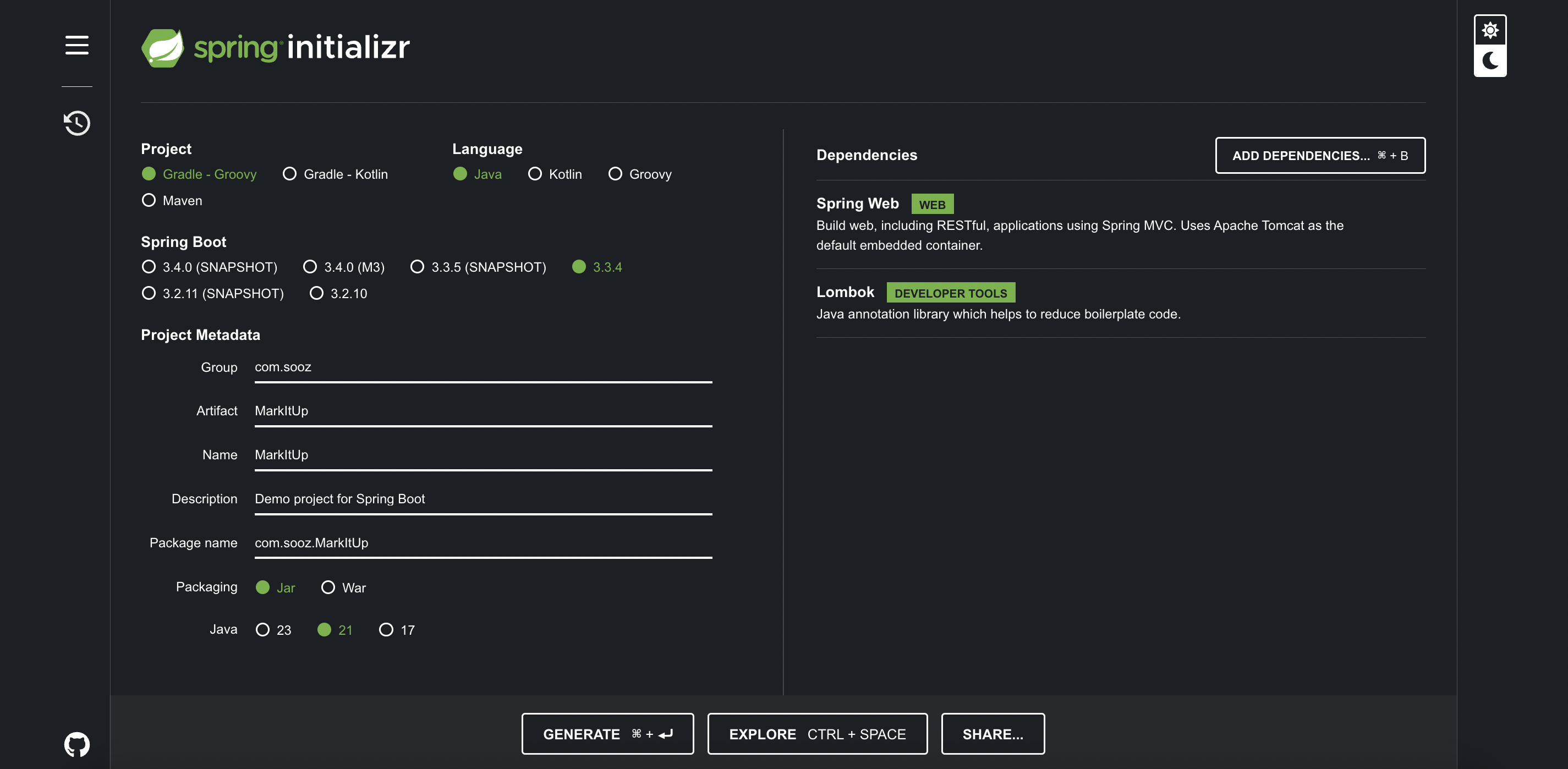Open the project history icon
The width and height of the screenshot is (1568, 769).
[76, 123]
